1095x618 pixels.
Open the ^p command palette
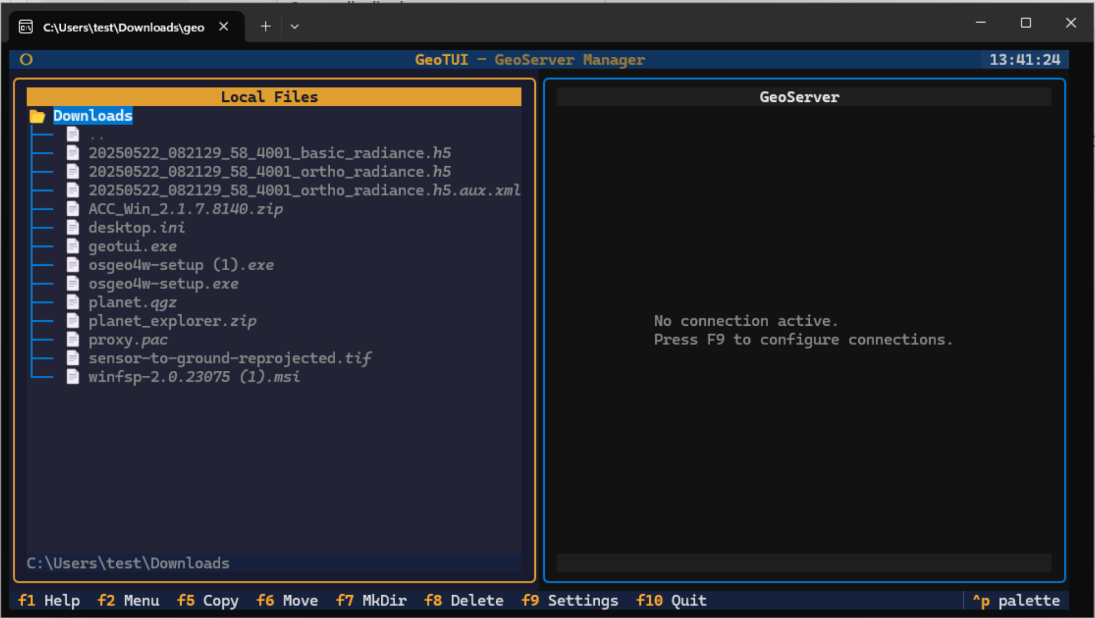1016,601
